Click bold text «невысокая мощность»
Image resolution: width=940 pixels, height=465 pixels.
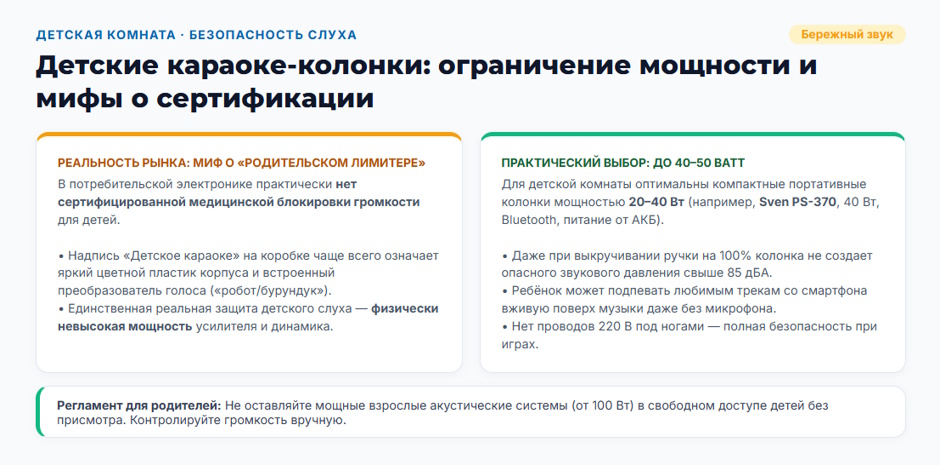125,327
